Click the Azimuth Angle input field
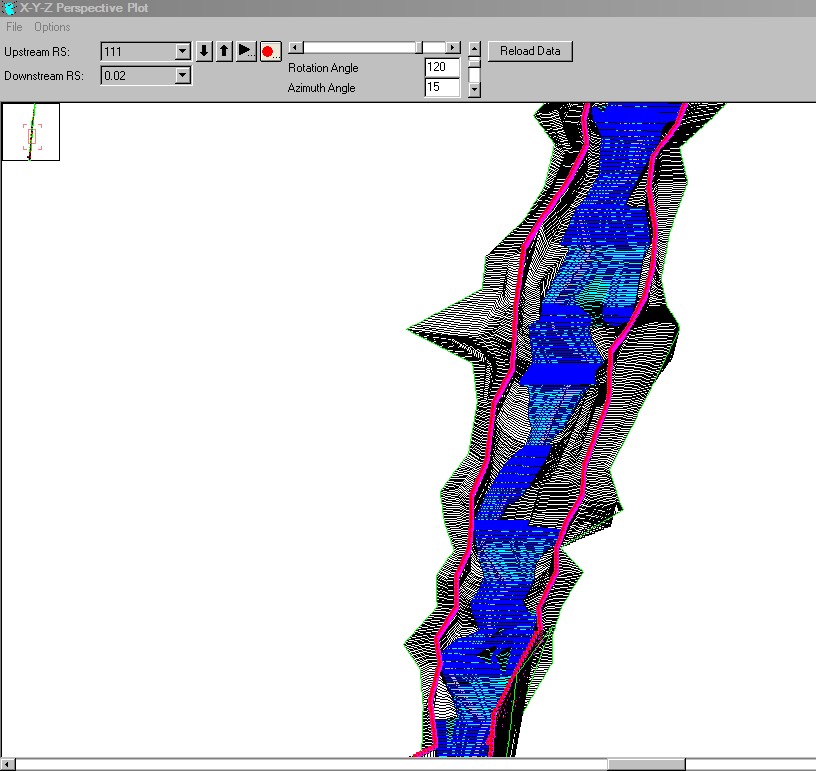Screen dimensions: 816x771 pyautogui.click(x=442, y=88)
